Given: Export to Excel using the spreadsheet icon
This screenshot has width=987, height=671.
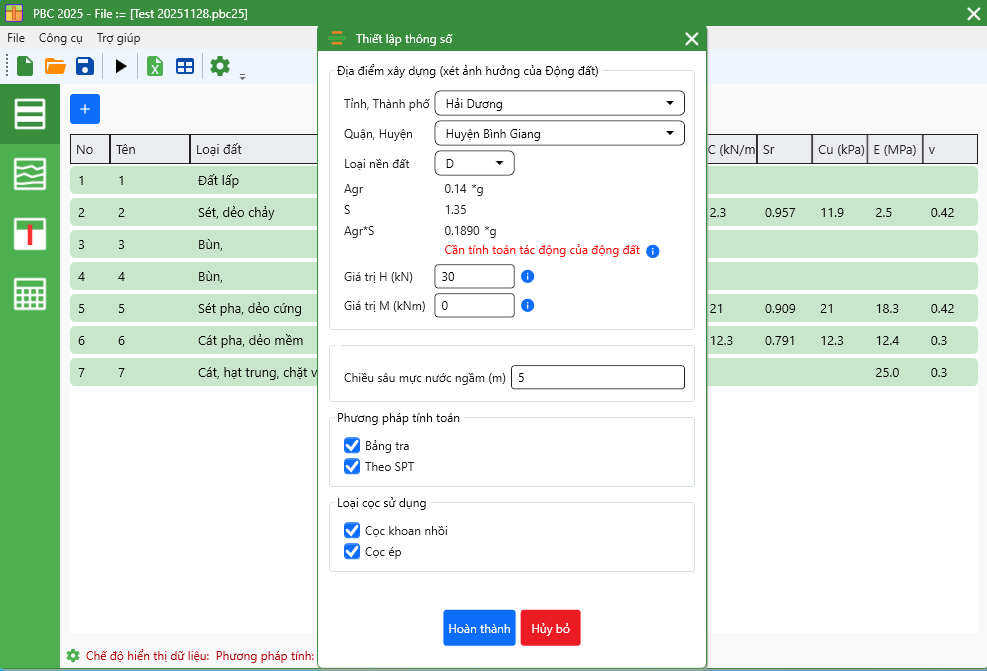Looking at the screenshot, I should (155, 67).
